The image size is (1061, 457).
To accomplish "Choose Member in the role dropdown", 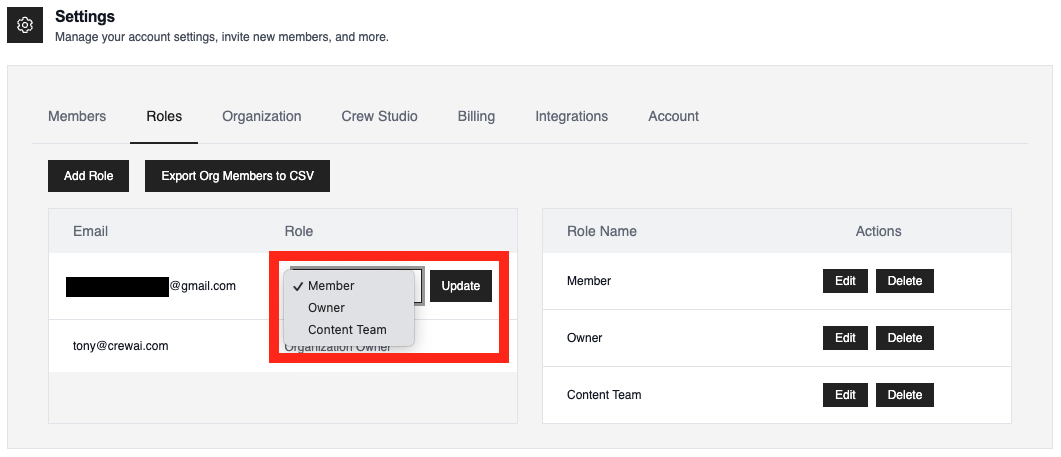I will tap(331, 286).
